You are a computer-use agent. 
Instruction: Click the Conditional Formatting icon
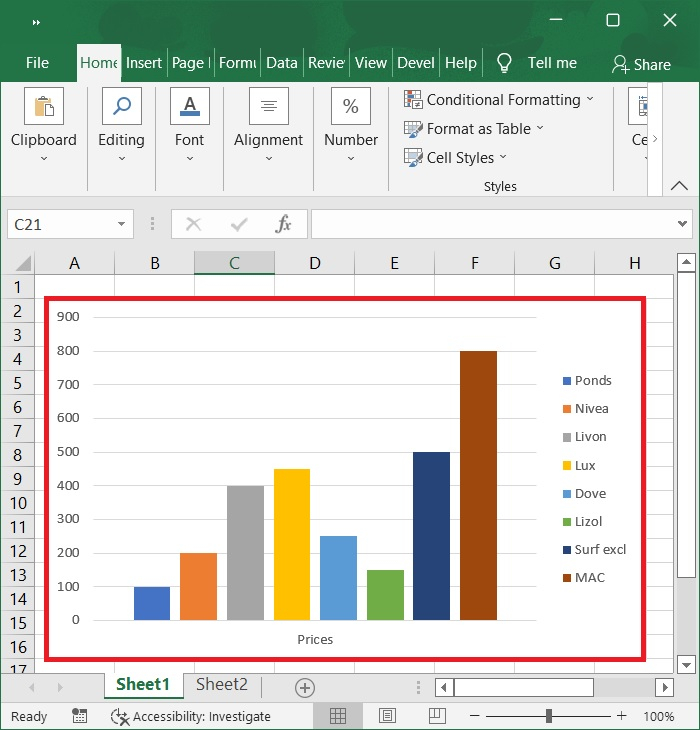pyautogui.click(x=413, y=99)
